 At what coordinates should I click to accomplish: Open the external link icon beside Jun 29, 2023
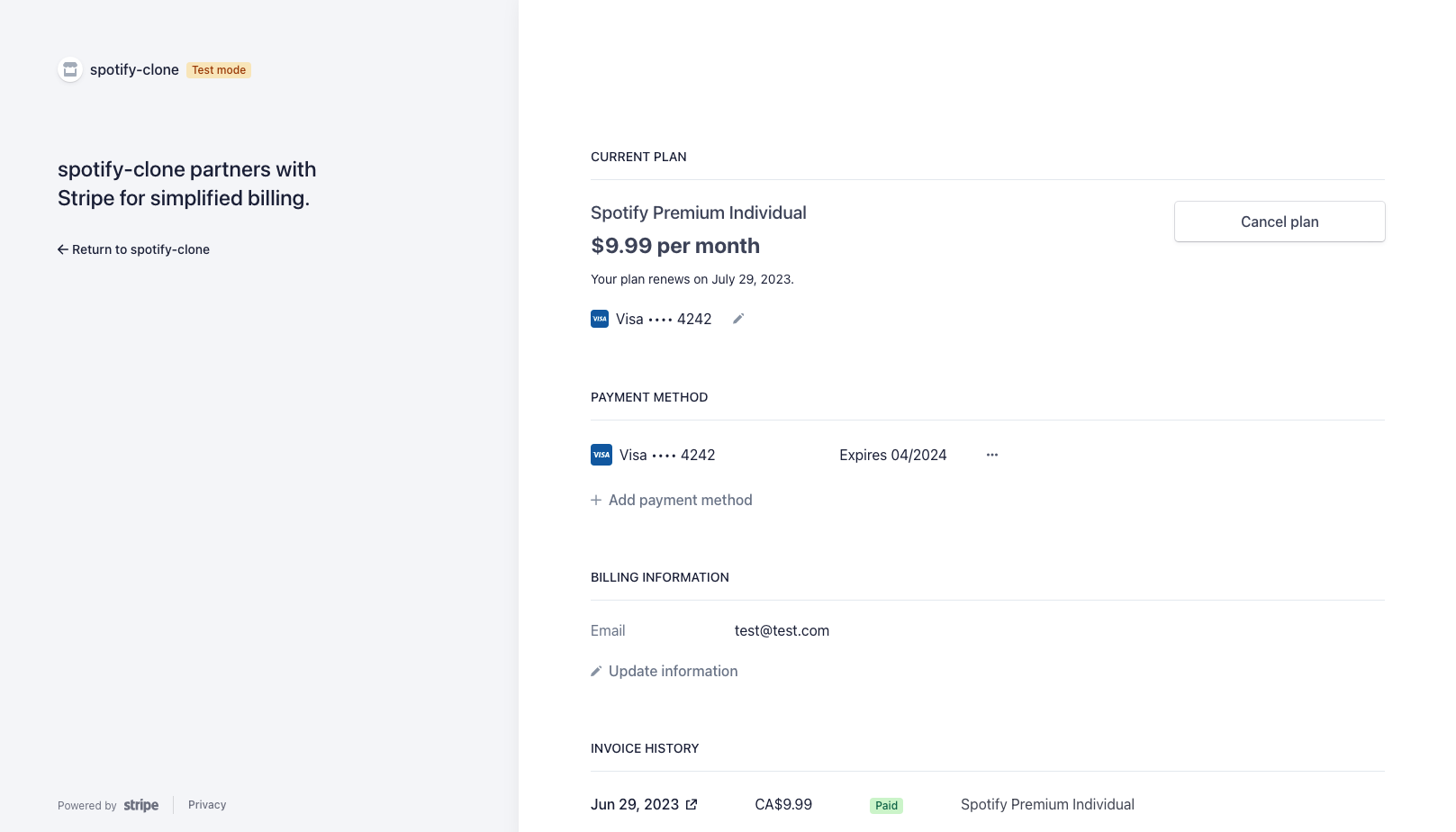[692, 804]
